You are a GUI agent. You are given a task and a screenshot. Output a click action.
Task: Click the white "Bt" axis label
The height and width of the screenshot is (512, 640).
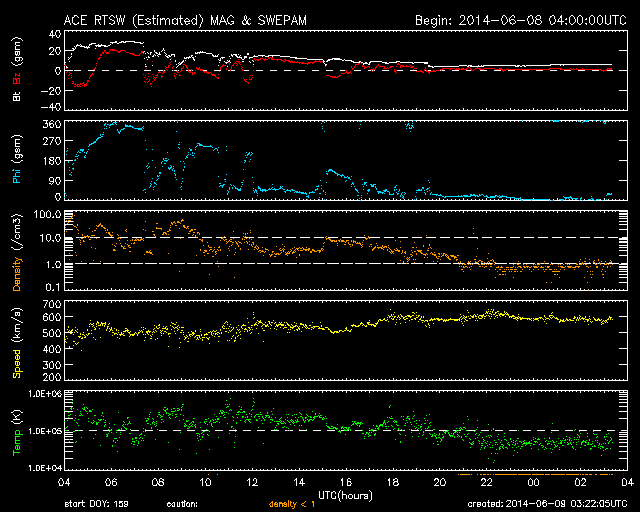click(x=17, y=96)
